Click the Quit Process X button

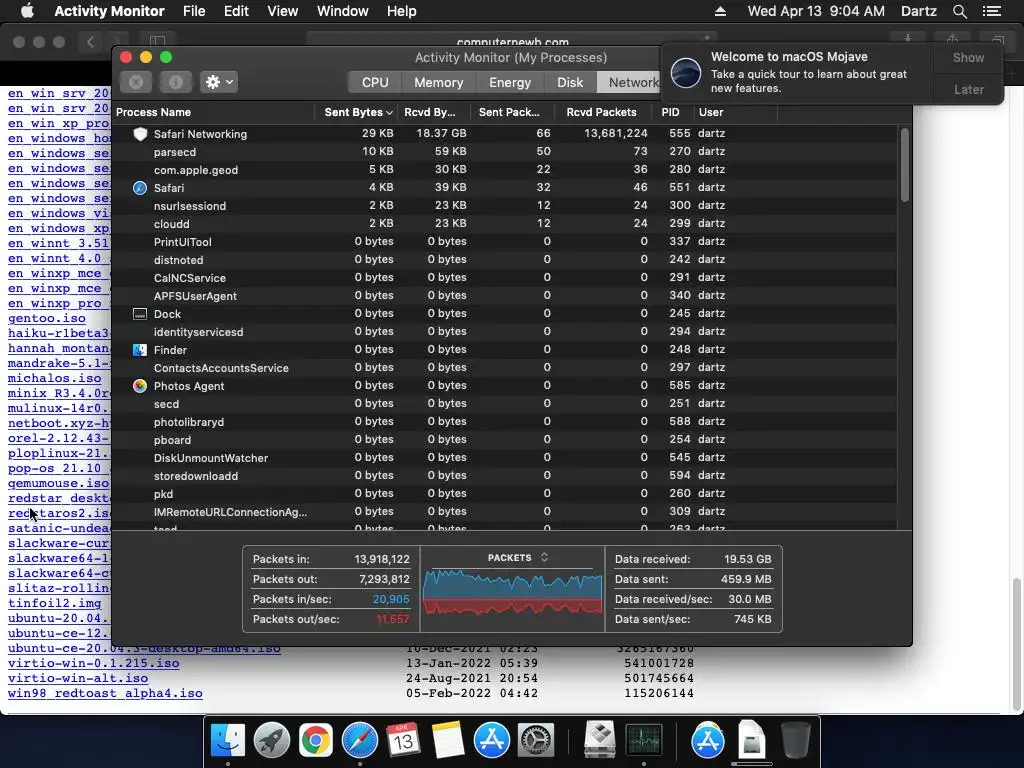point(136,82)
